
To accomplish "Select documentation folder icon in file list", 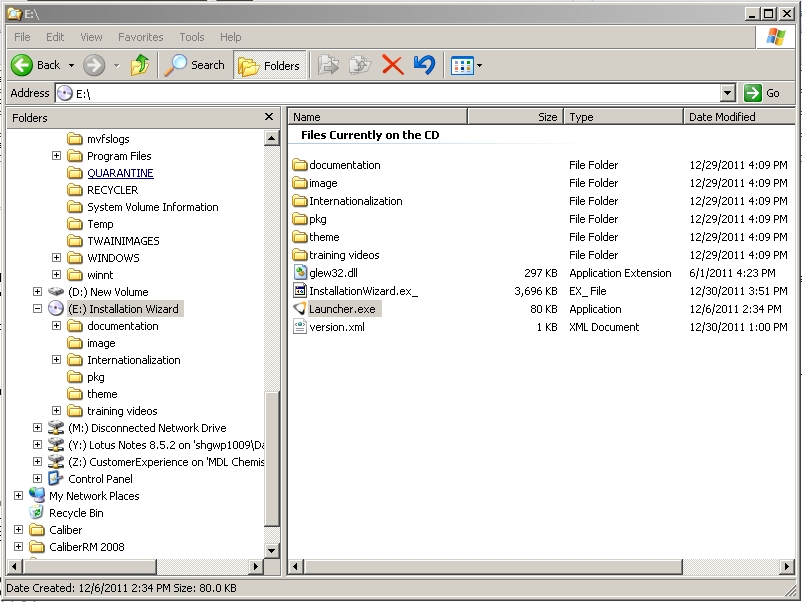I will pos(300,165).
